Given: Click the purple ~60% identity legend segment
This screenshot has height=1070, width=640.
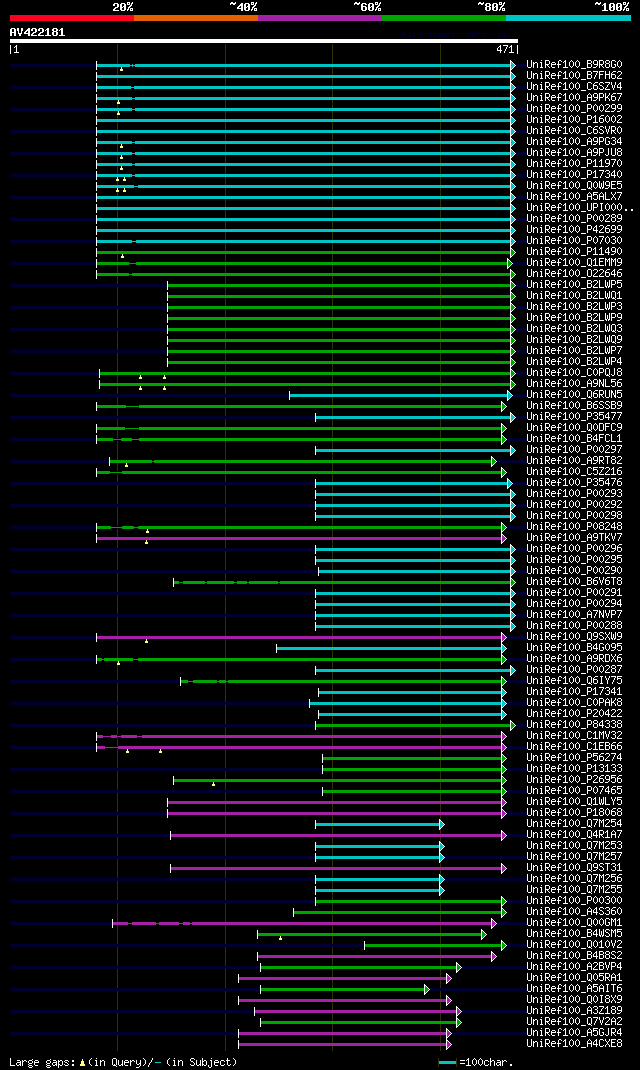Looking at the screenshot, I should point(320,17).
